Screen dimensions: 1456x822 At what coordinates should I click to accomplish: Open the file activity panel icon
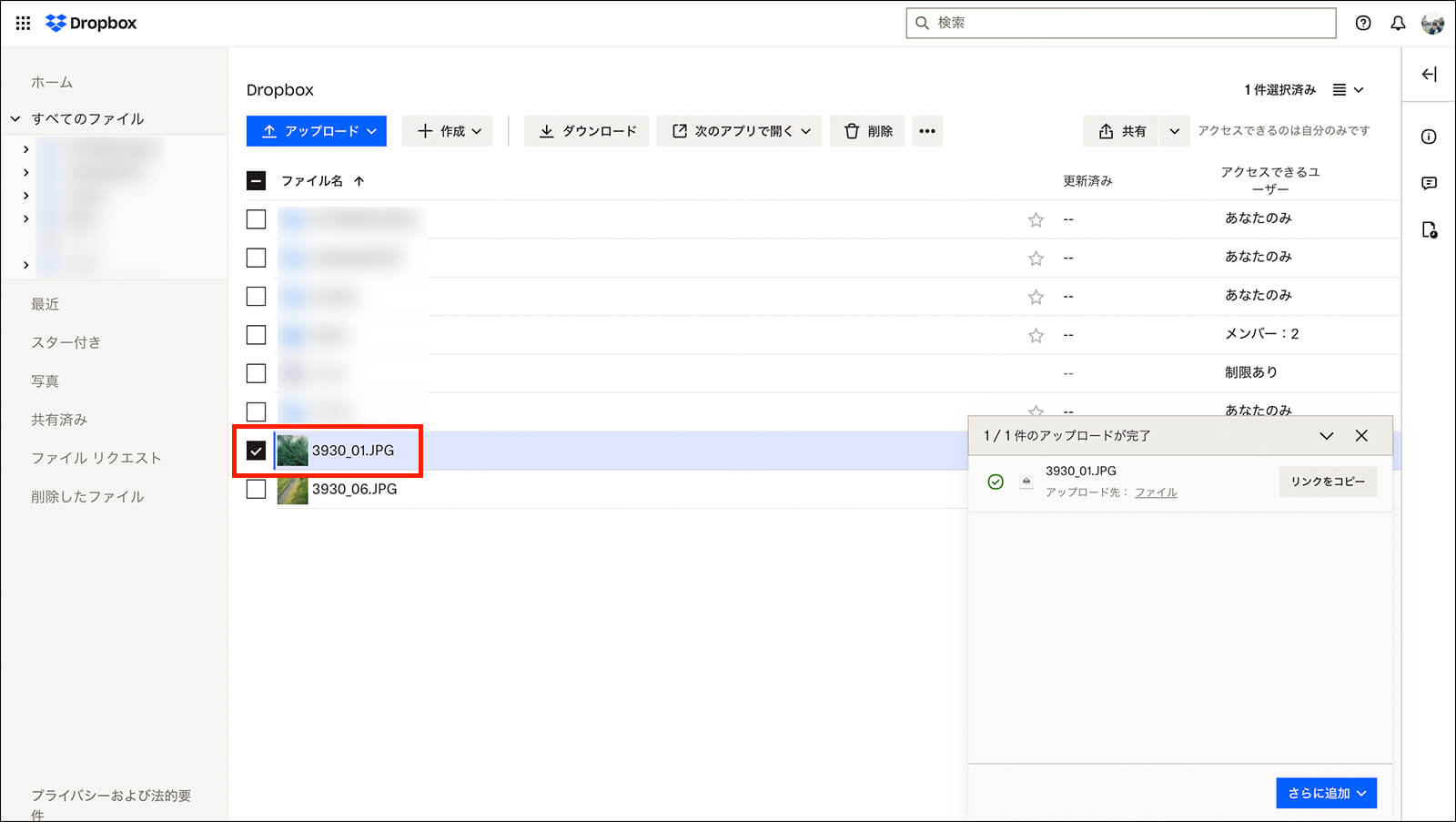click(x=1429, y=230)
